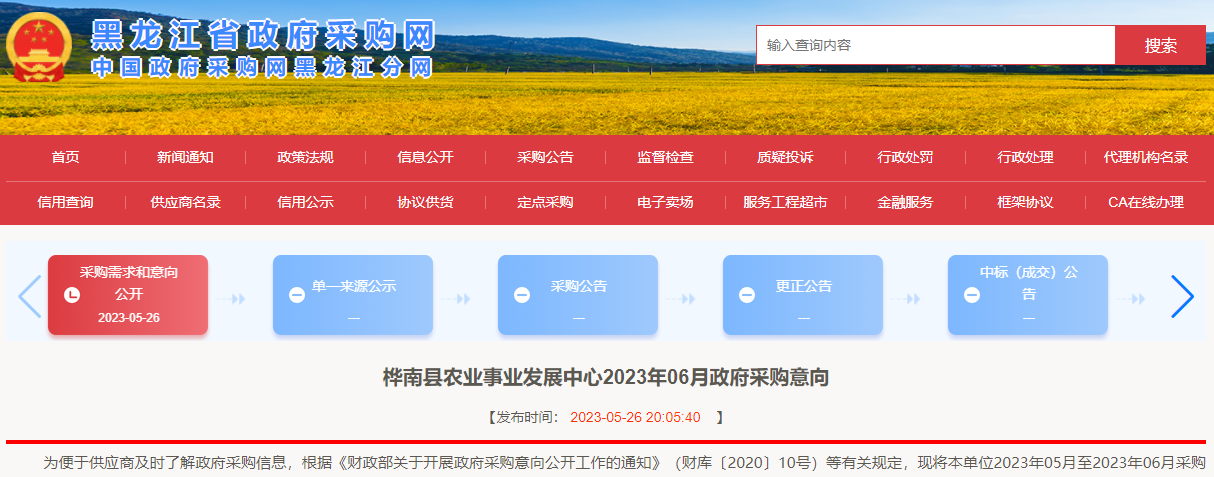Click minus icon on 单一来源公示 step
Image resolution: width=1214 pixels, height=477 pixels.
[x=297, y=295]
